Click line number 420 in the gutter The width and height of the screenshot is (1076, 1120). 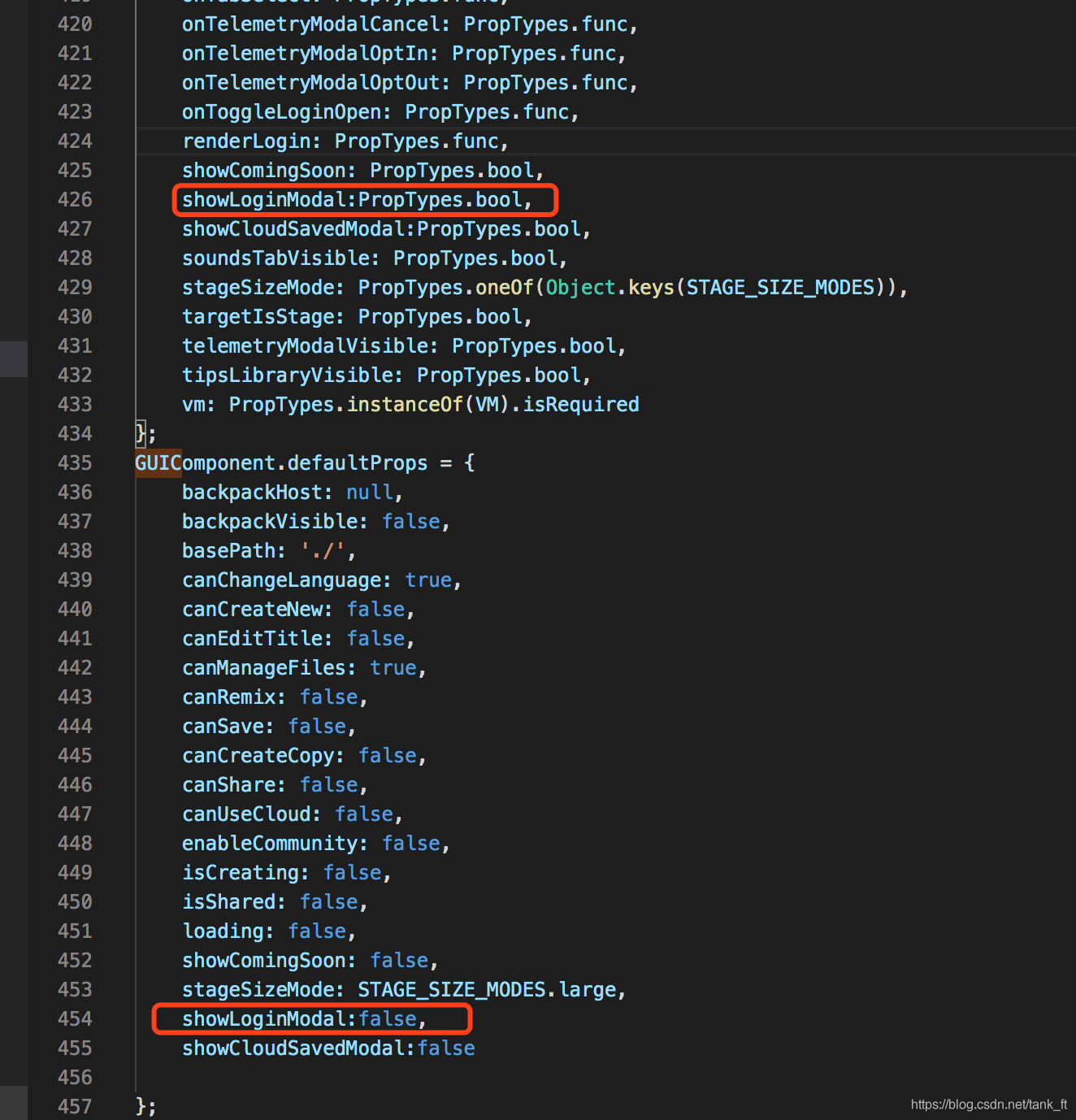(75, 24)
